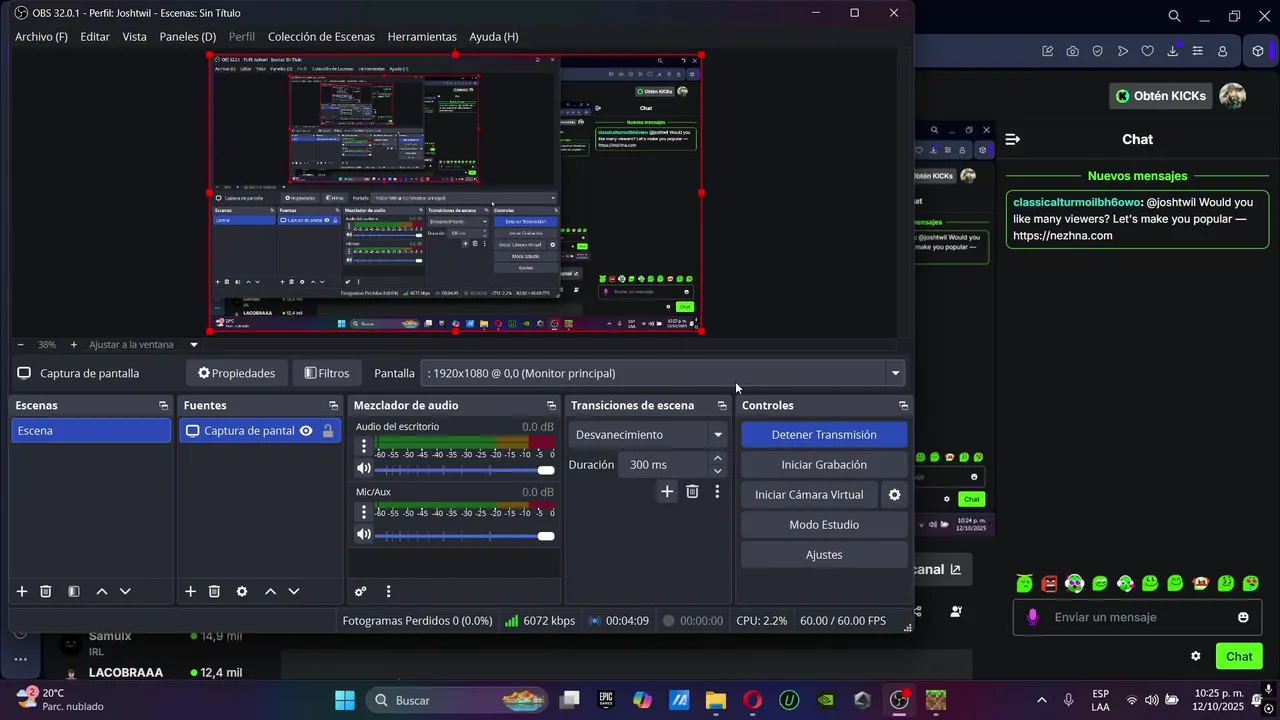Click Iniciar Cámara Virtual button
This screenshot has width=1280, height=720.
pyautogui.click(x=809, y=495)
